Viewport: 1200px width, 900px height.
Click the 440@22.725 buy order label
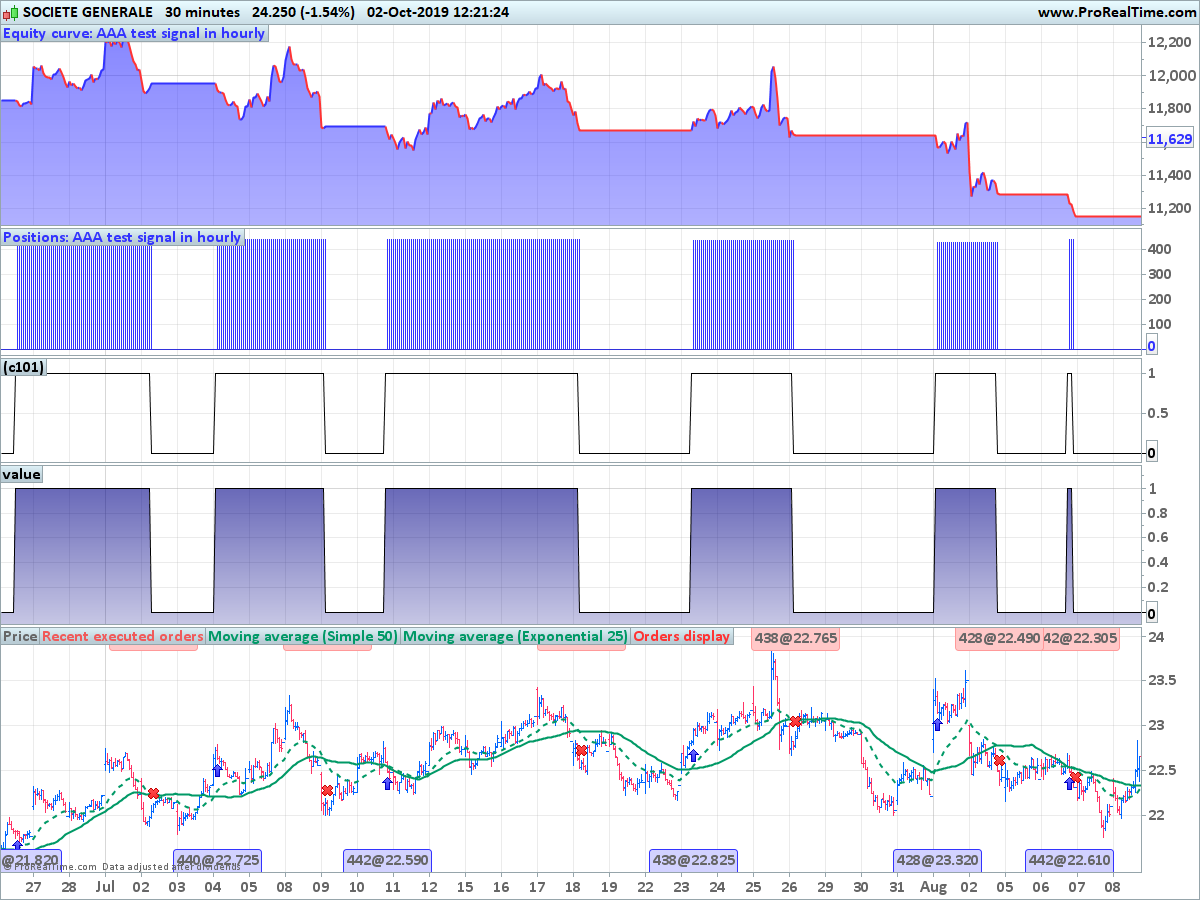coord(217,859)
